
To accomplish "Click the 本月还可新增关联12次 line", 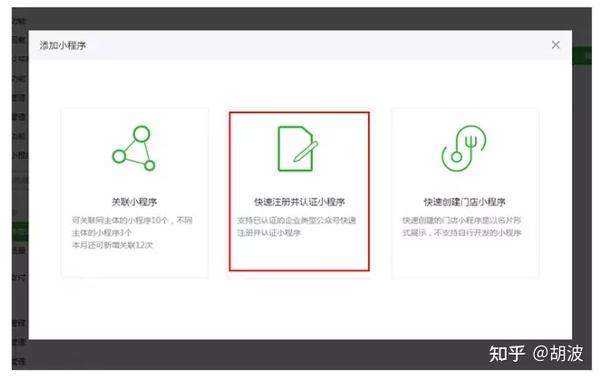I will point(112,245).
